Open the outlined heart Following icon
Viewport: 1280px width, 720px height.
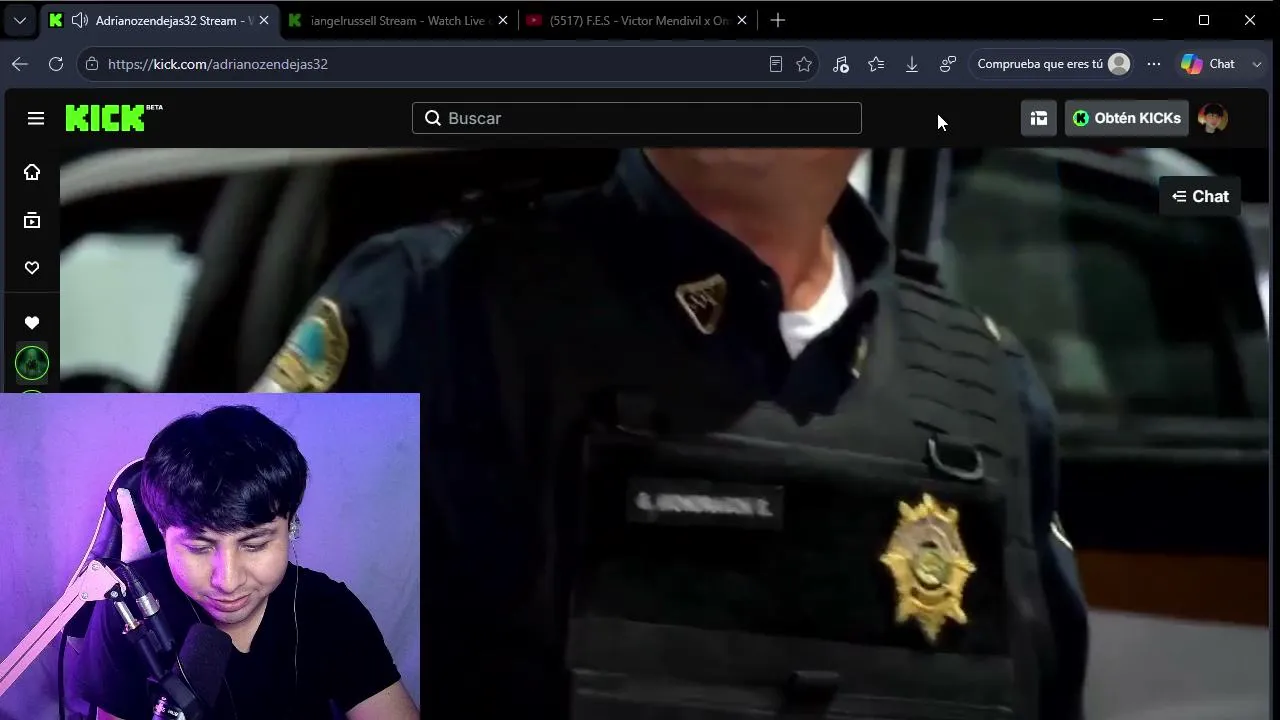pyautogui.click(x=32, y=268)
